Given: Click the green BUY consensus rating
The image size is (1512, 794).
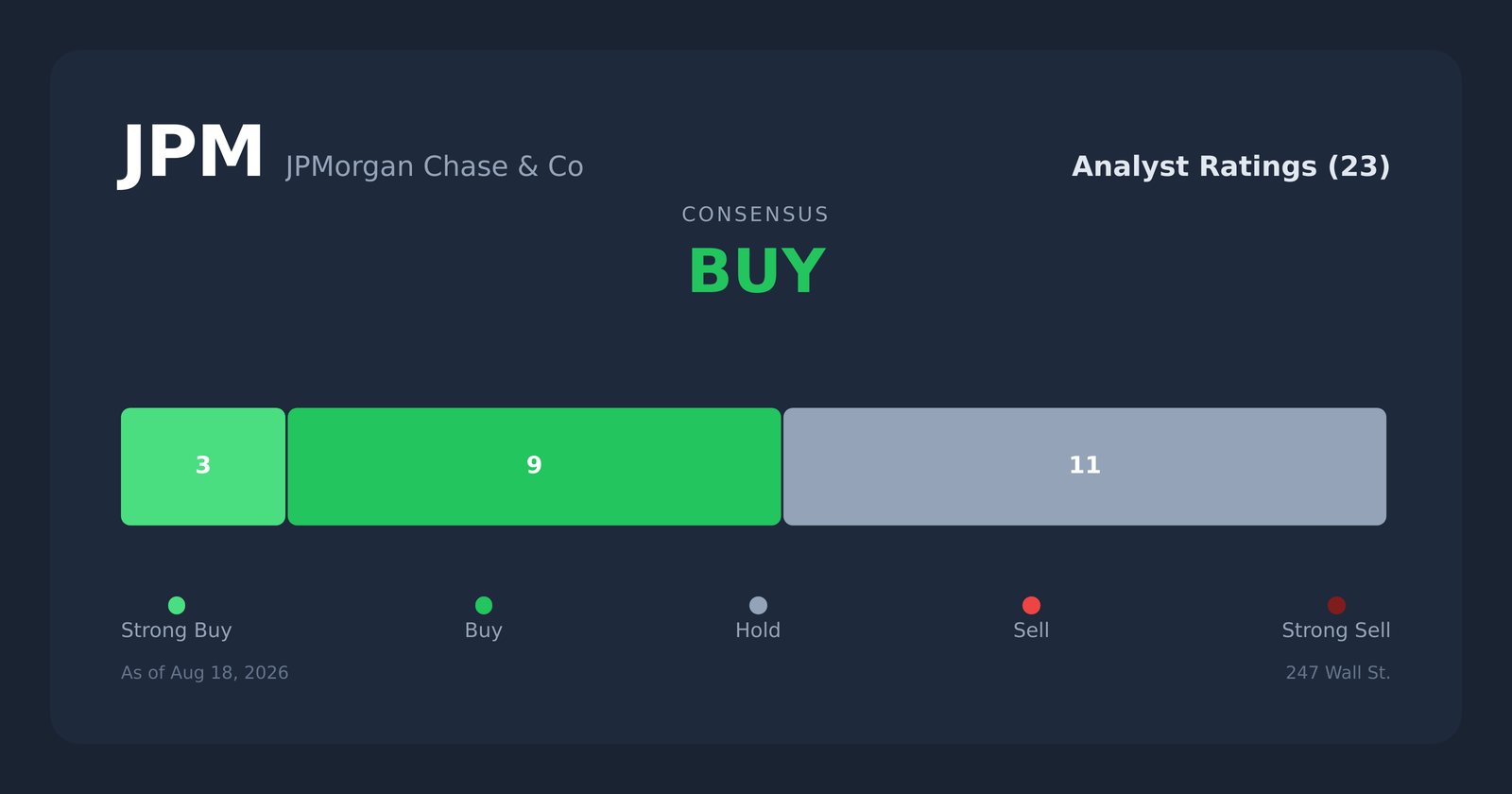Looking at the screenshot, I should (x=756, y=272).
